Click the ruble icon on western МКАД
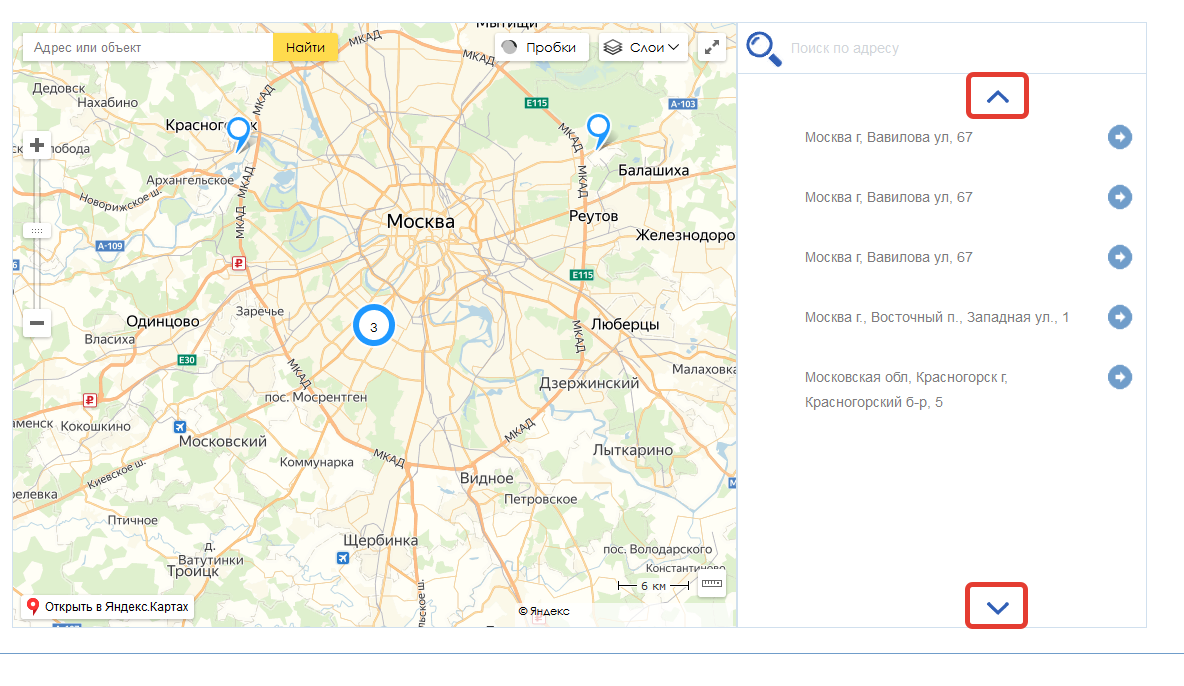Screen dimensions: 1184x686 point(239,264)
